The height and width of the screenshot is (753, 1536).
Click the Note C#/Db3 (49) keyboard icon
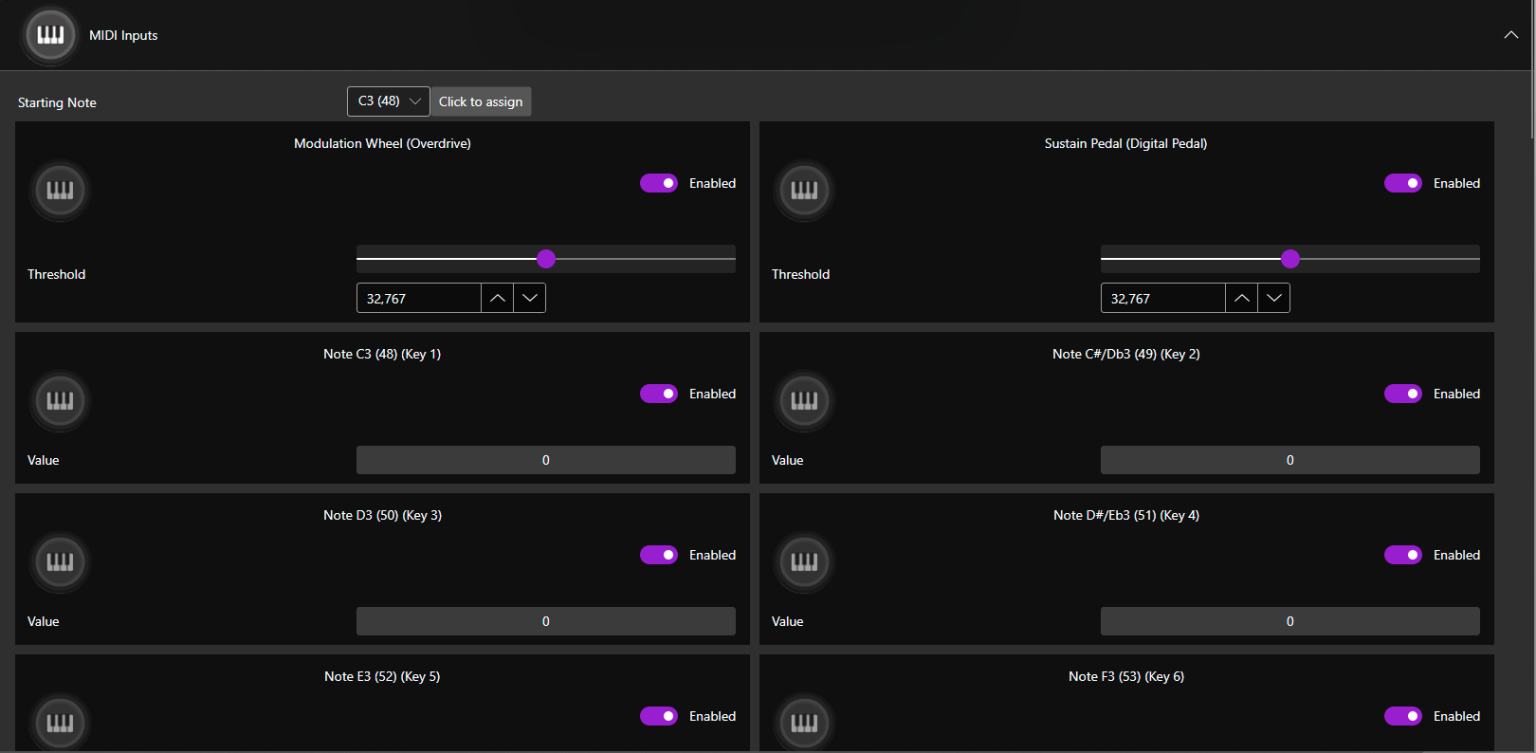[803, 401]
